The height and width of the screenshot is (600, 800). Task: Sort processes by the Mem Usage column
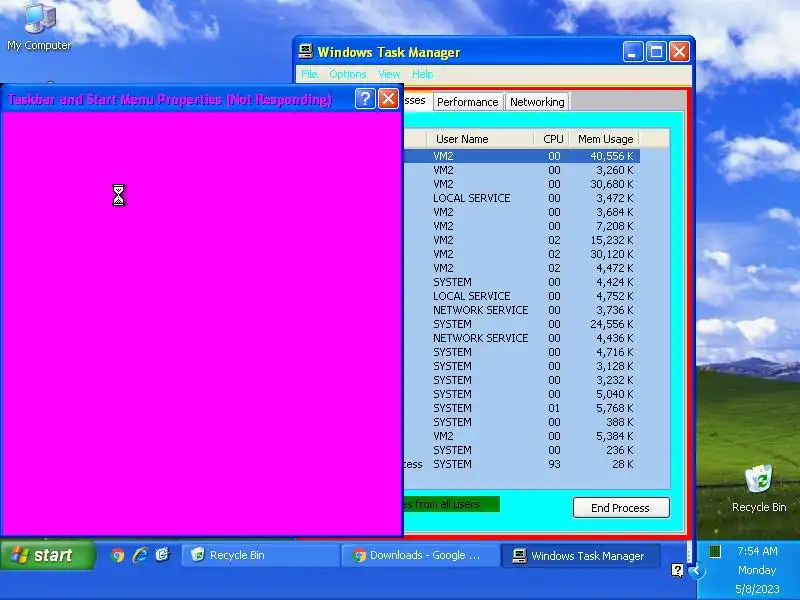click(x=604, y=139)
